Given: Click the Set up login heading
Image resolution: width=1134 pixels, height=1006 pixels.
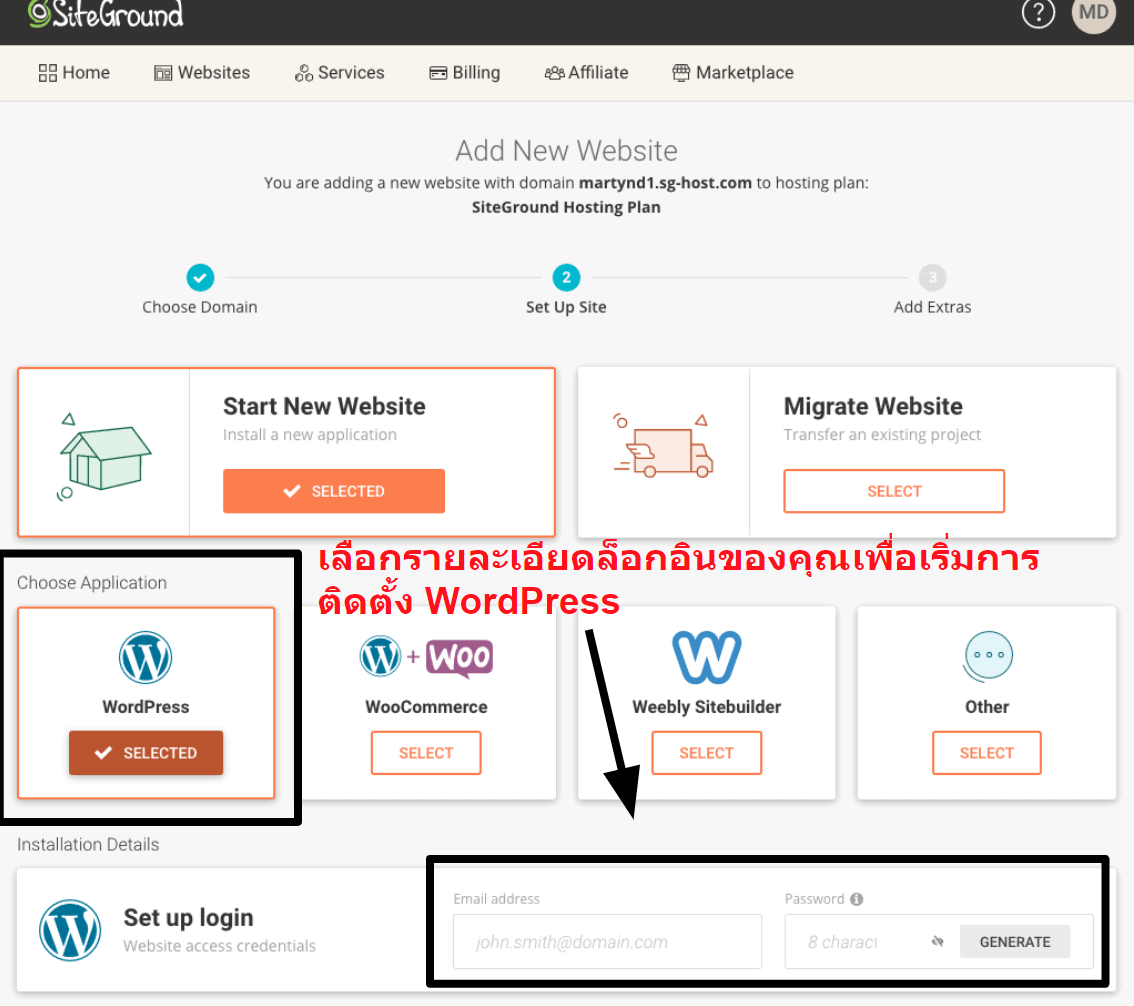Looking at the screenshot, I should (x=189, y=918).
